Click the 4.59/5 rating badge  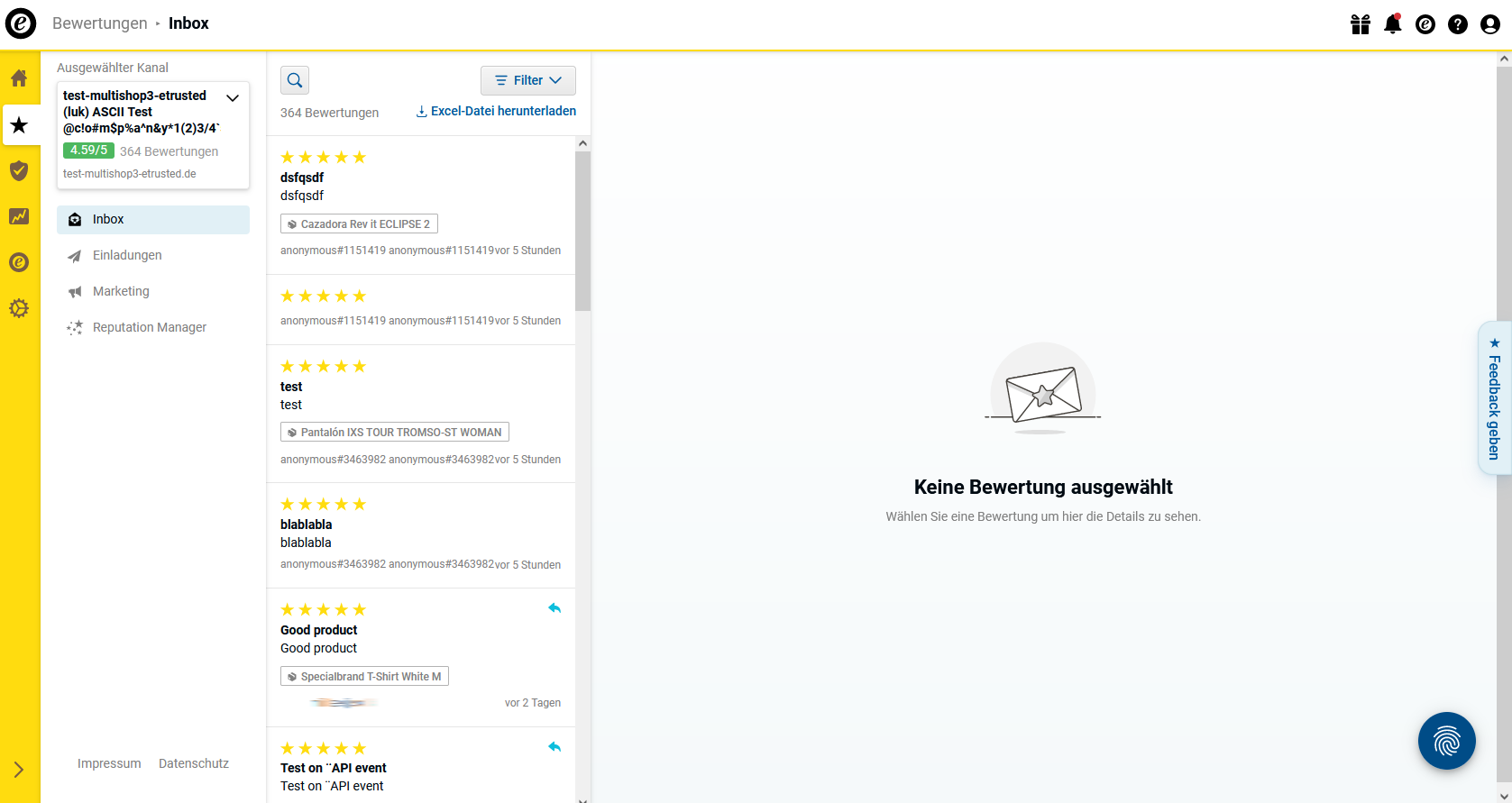tap(88, 151)
